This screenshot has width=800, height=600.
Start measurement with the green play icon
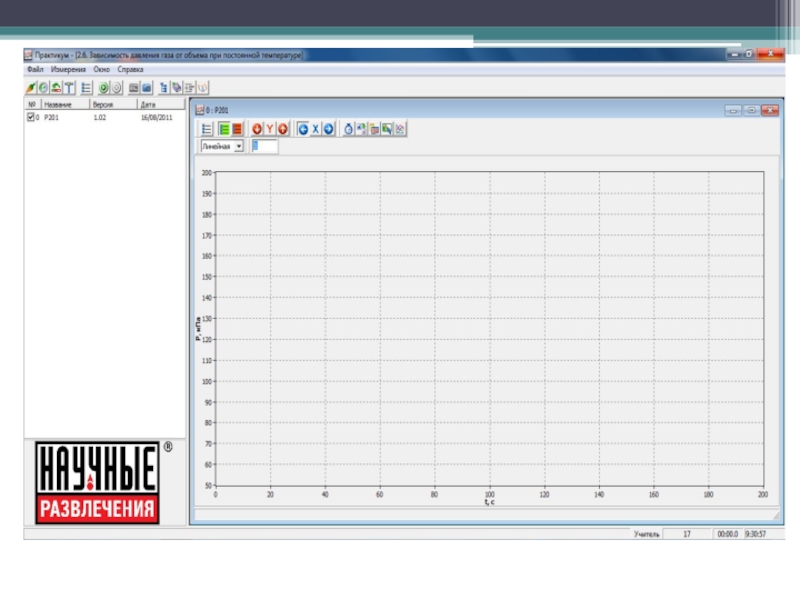pos(104,88)
